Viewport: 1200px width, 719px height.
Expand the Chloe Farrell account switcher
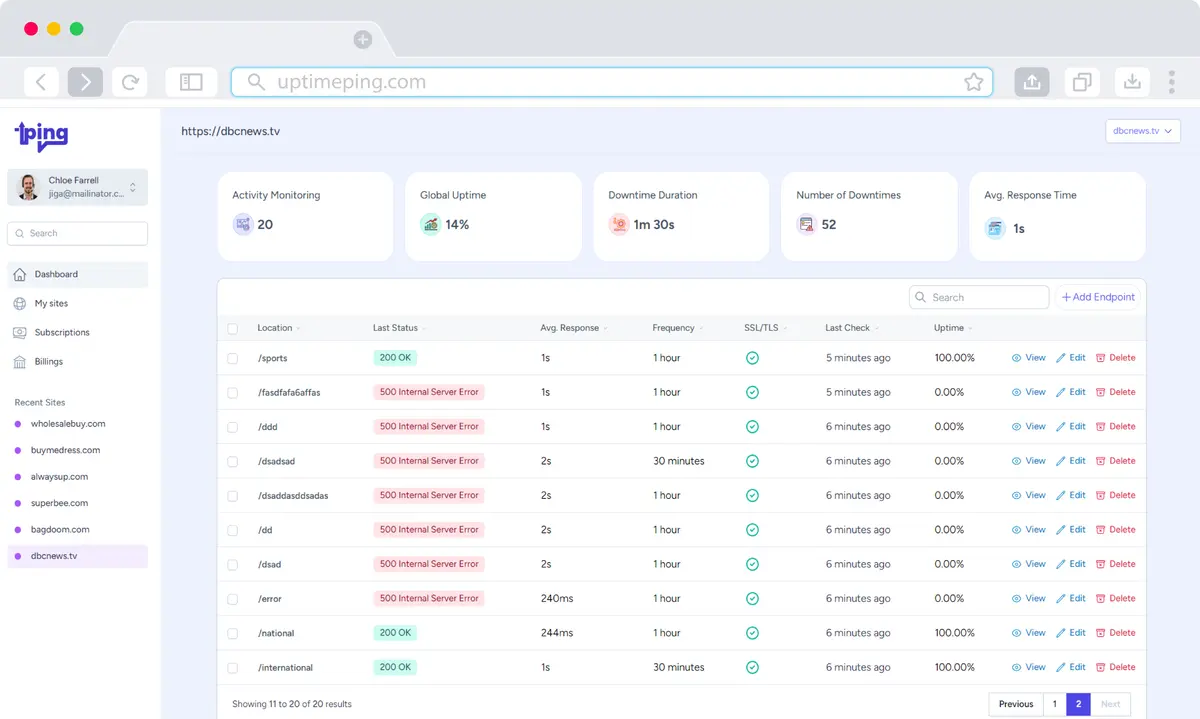click(x=133, y=187)
